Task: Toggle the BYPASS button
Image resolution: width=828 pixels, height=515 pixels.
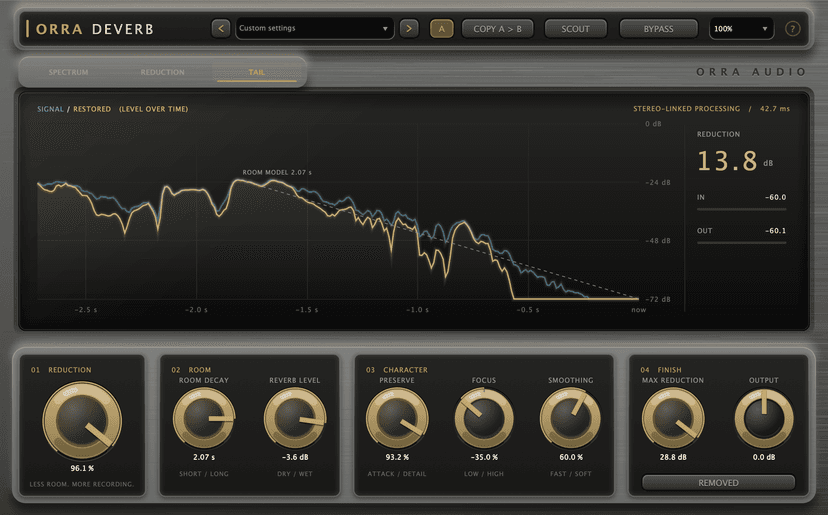Action: (x=658, y=29)
